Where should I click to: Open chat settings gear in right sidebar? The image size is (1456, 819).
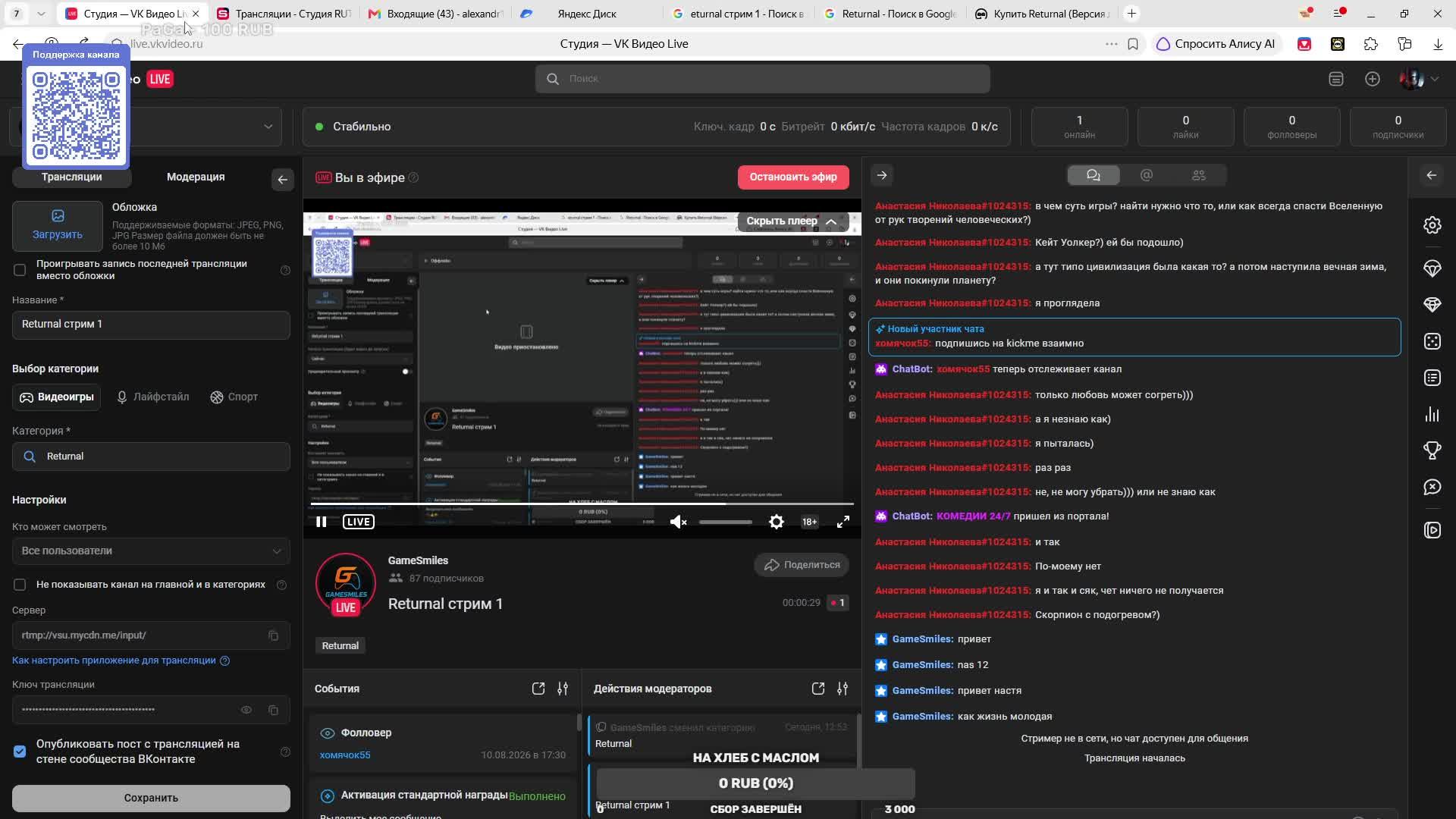(x=1432, y=225)
